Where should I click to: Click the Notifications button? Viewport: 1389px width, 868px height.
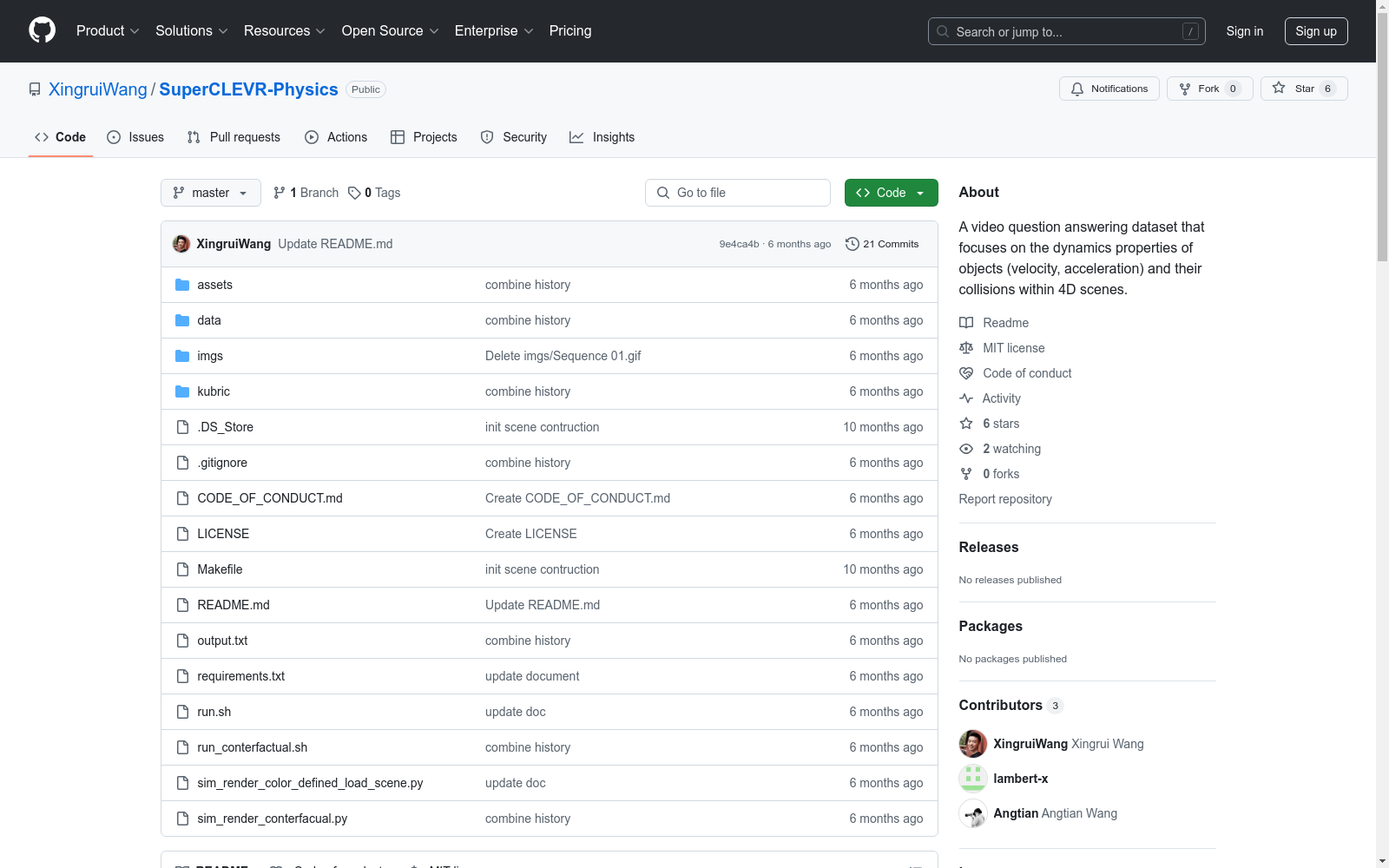1109,89
